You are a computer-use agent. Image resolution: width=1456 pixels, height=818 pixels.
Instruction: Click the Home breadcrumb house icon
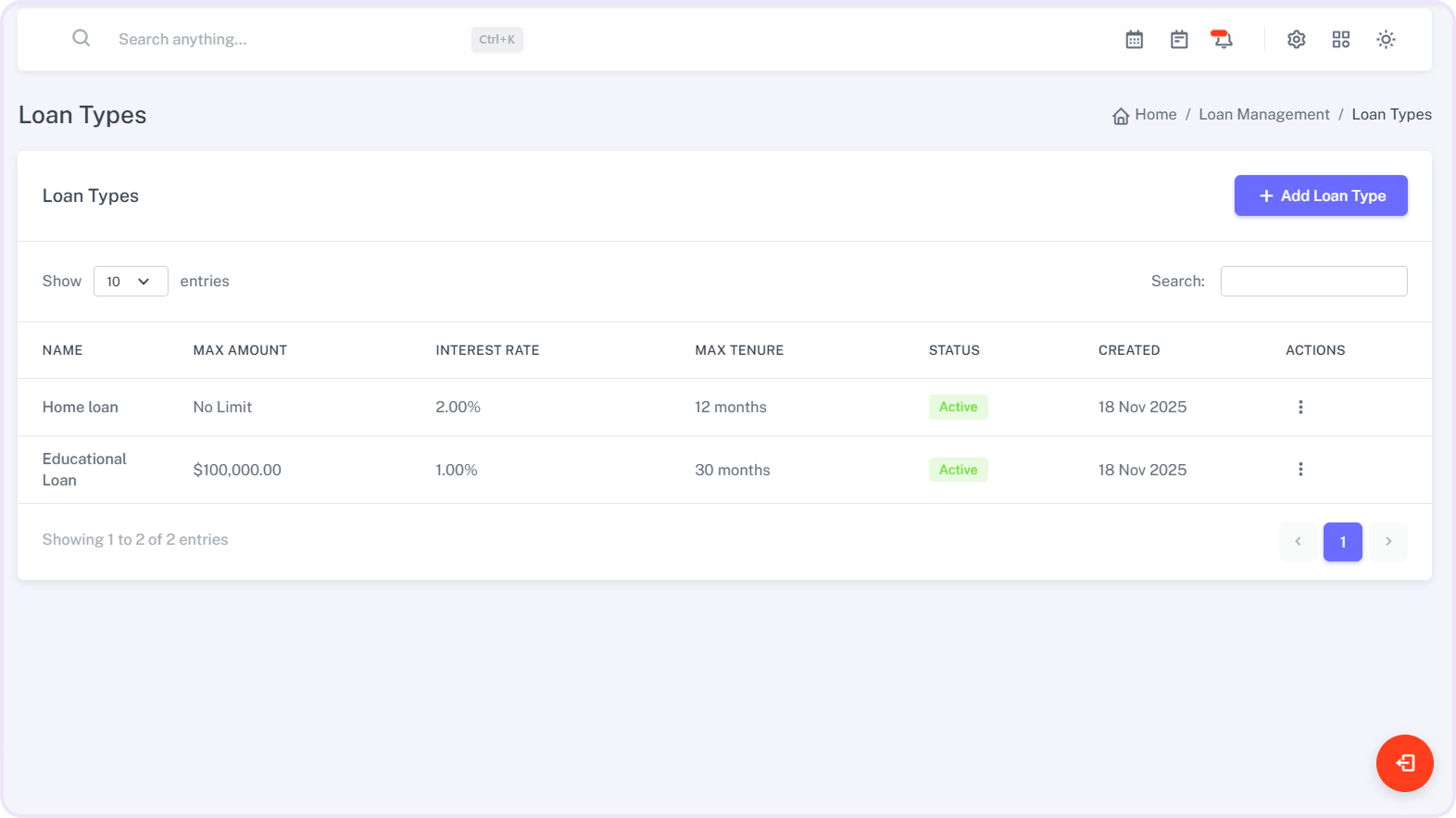click(1121, 116)
